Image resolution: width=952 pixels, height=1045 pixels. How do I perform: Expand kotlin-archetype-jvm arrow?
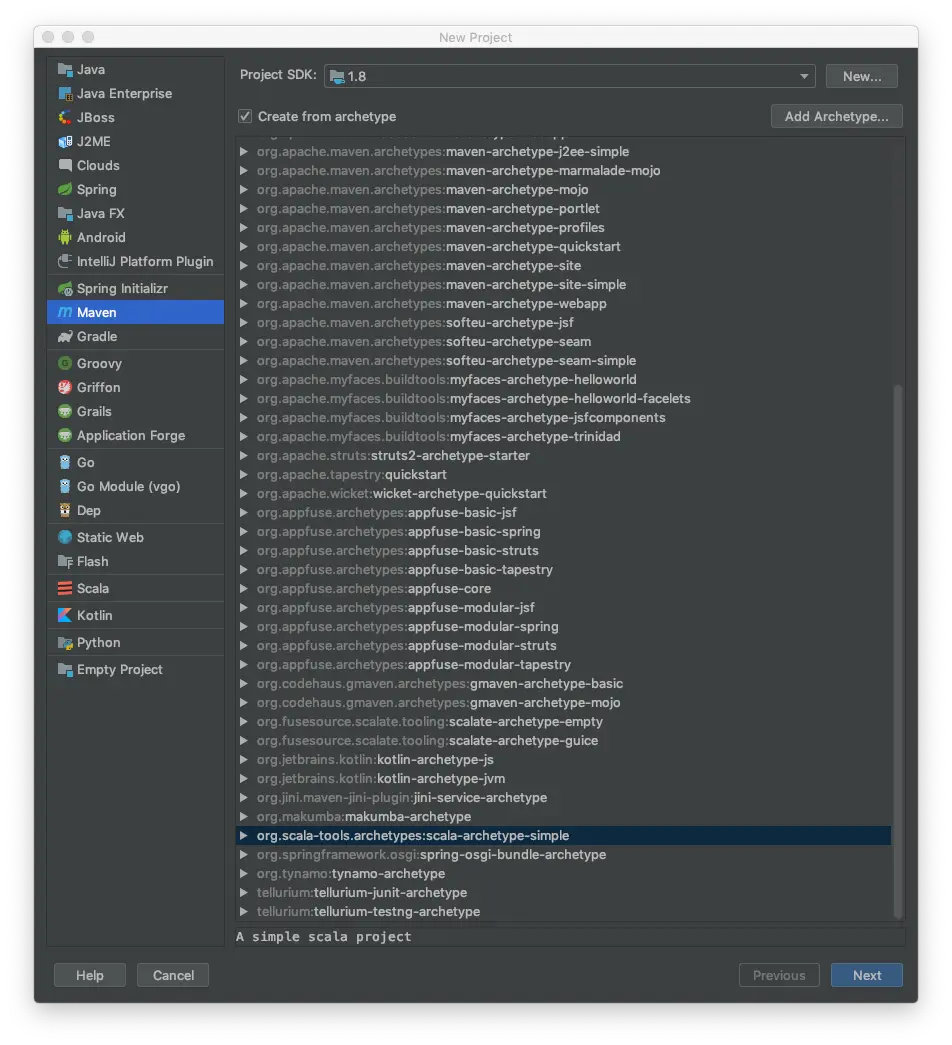click(244, 778)
